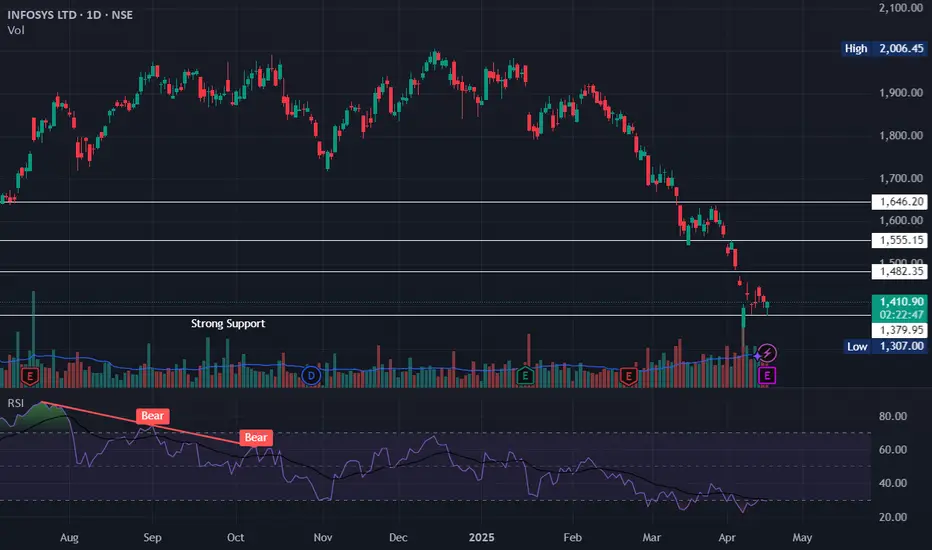Click the 1,379.95 support line price label
The width and height of the screenshot is (932, 550).
900,330
